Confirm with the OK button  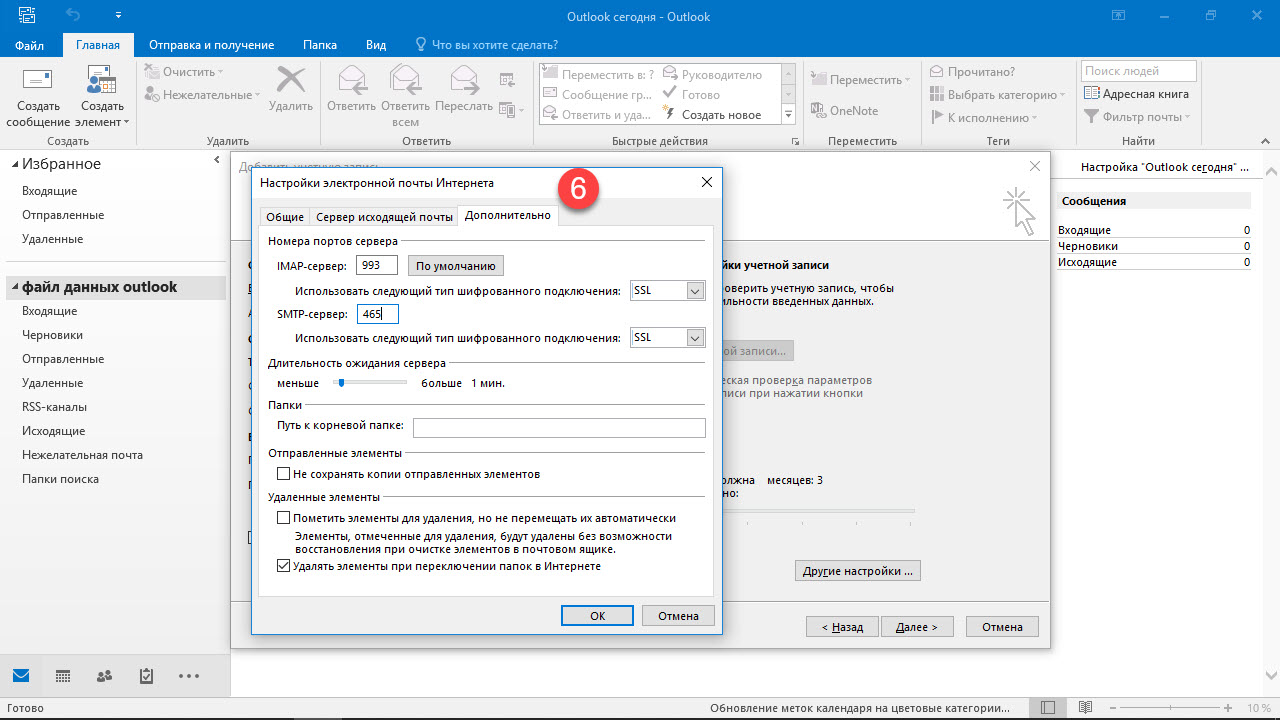(x=597, y=616)
